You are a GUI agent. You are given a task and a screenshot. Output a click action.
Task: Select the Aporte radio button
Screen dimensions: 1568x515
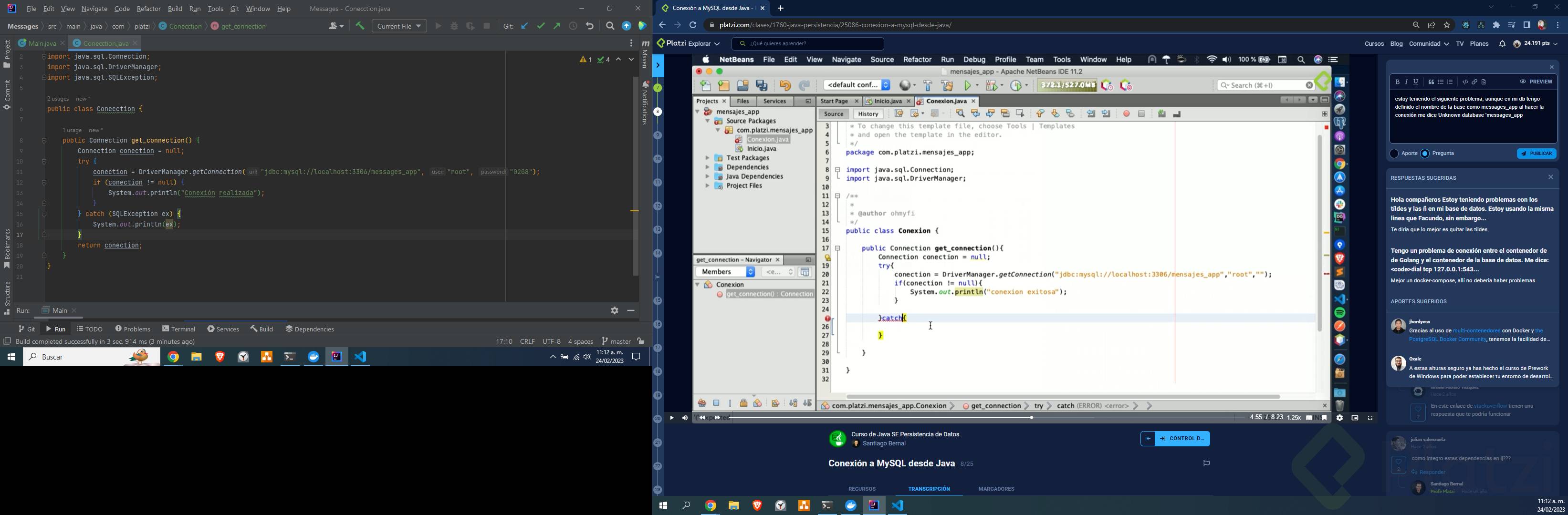click(x=1394, y=154)
